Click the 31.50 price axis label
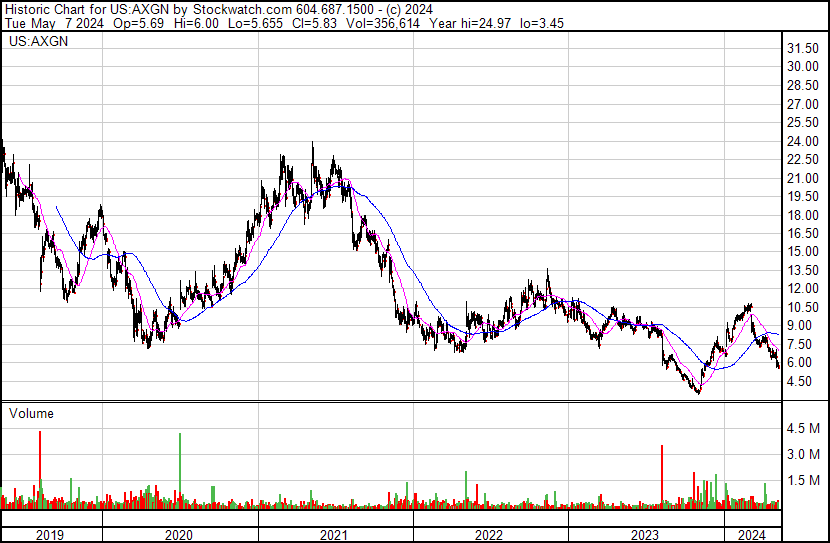This screenshot has width=830, height=543. tap(803, 48)
